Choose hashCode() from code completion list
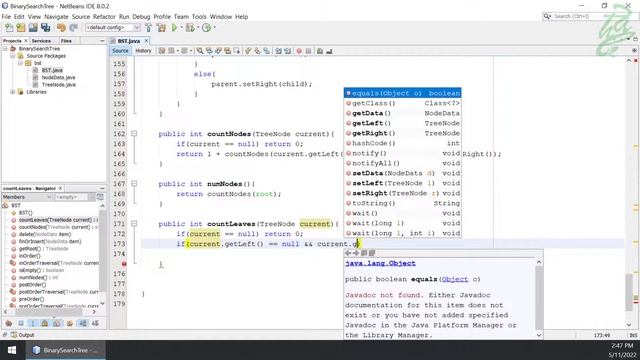The image size is (640, 360). click(x=403, y=143)
